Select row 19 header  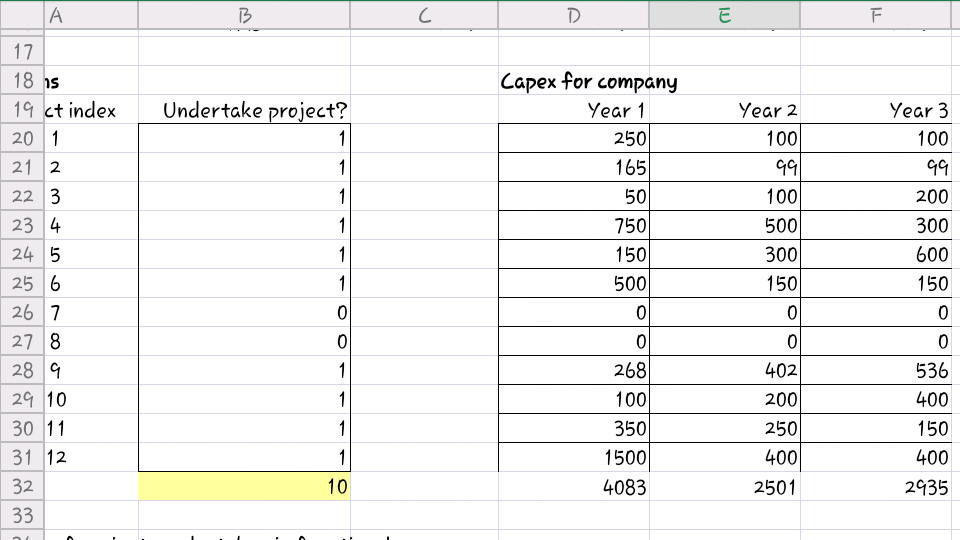22,110
